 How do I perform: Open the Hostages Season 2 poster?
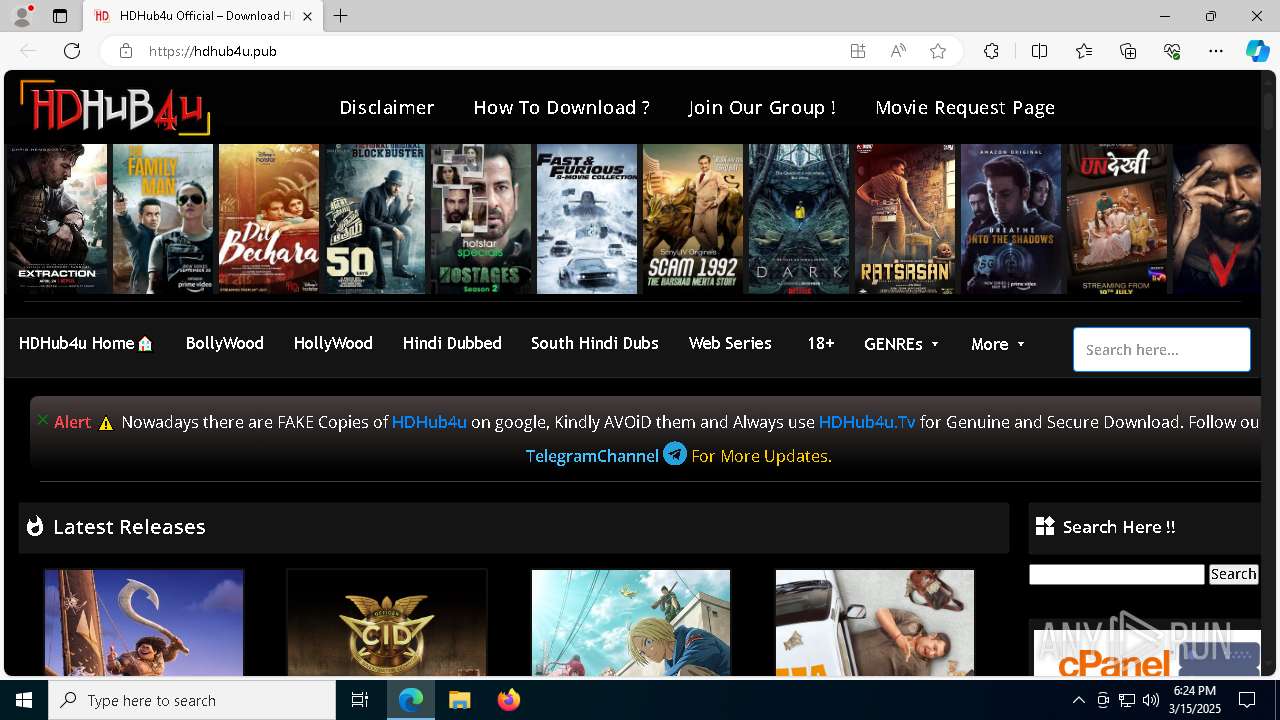coord(481,219)
